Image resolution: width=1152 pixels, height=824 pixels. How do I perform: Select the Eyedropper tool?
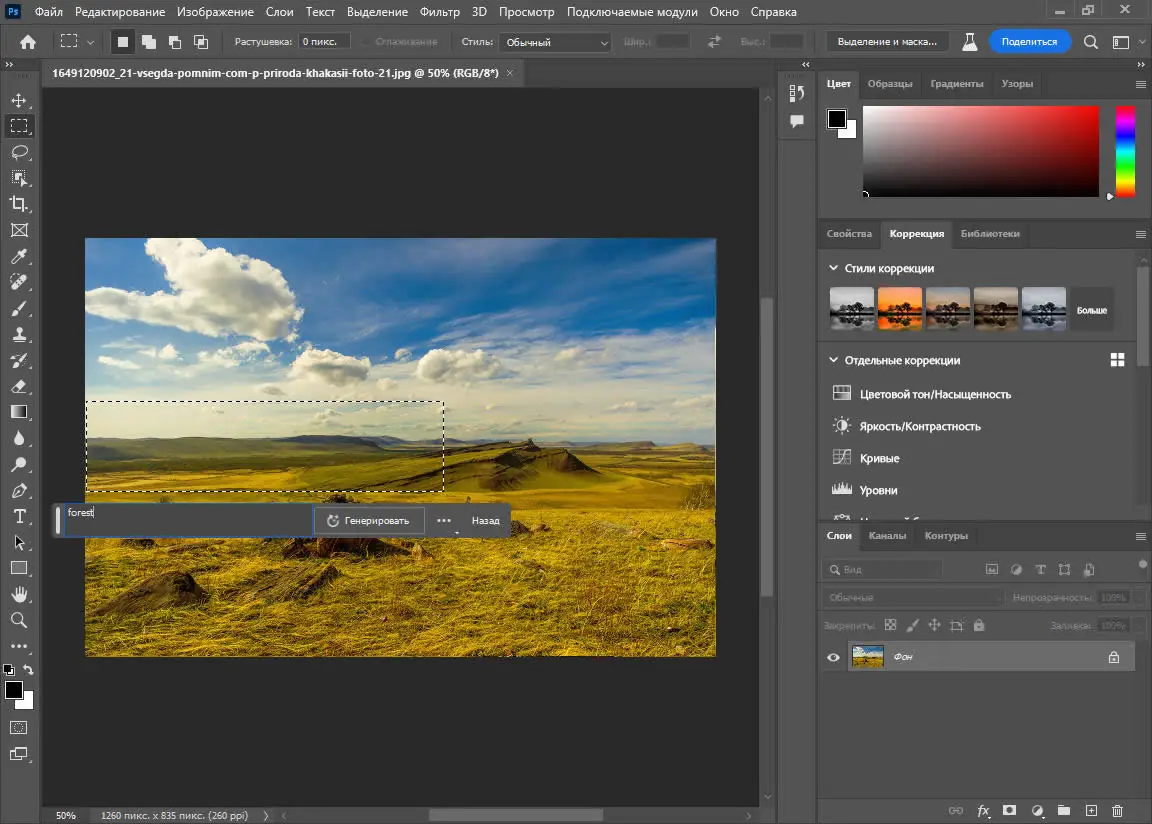[19, 256]
